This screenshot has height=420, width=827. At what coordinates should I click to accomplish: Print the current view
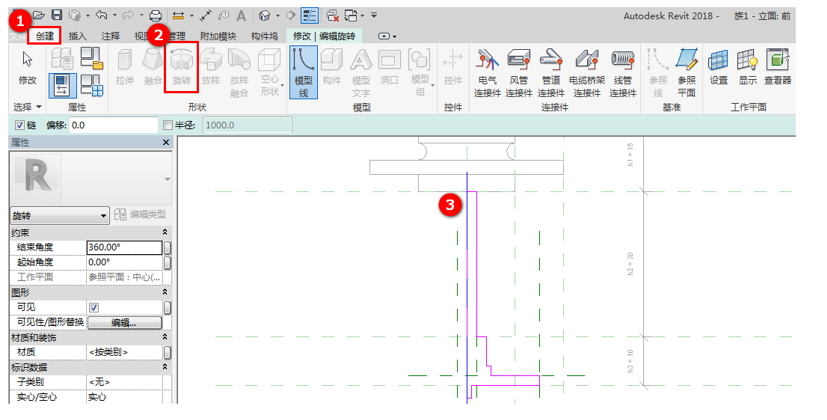[155, 15]
